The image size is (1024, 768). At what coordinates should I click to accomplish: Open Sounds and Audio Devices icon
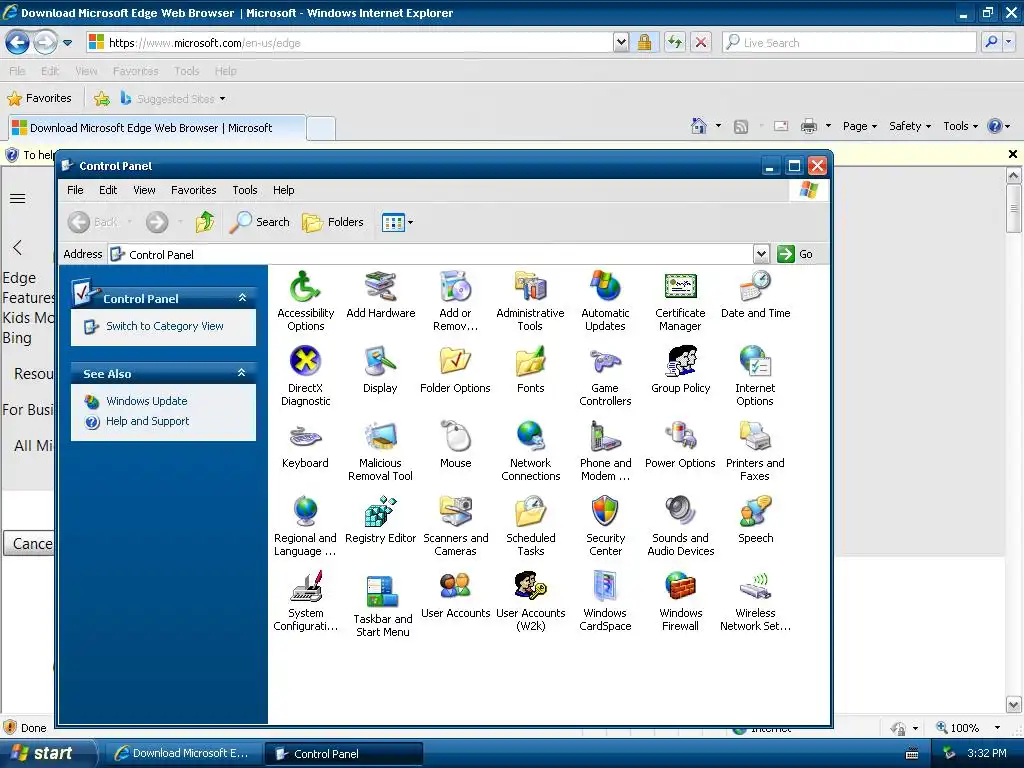click(x=680, y=512)
